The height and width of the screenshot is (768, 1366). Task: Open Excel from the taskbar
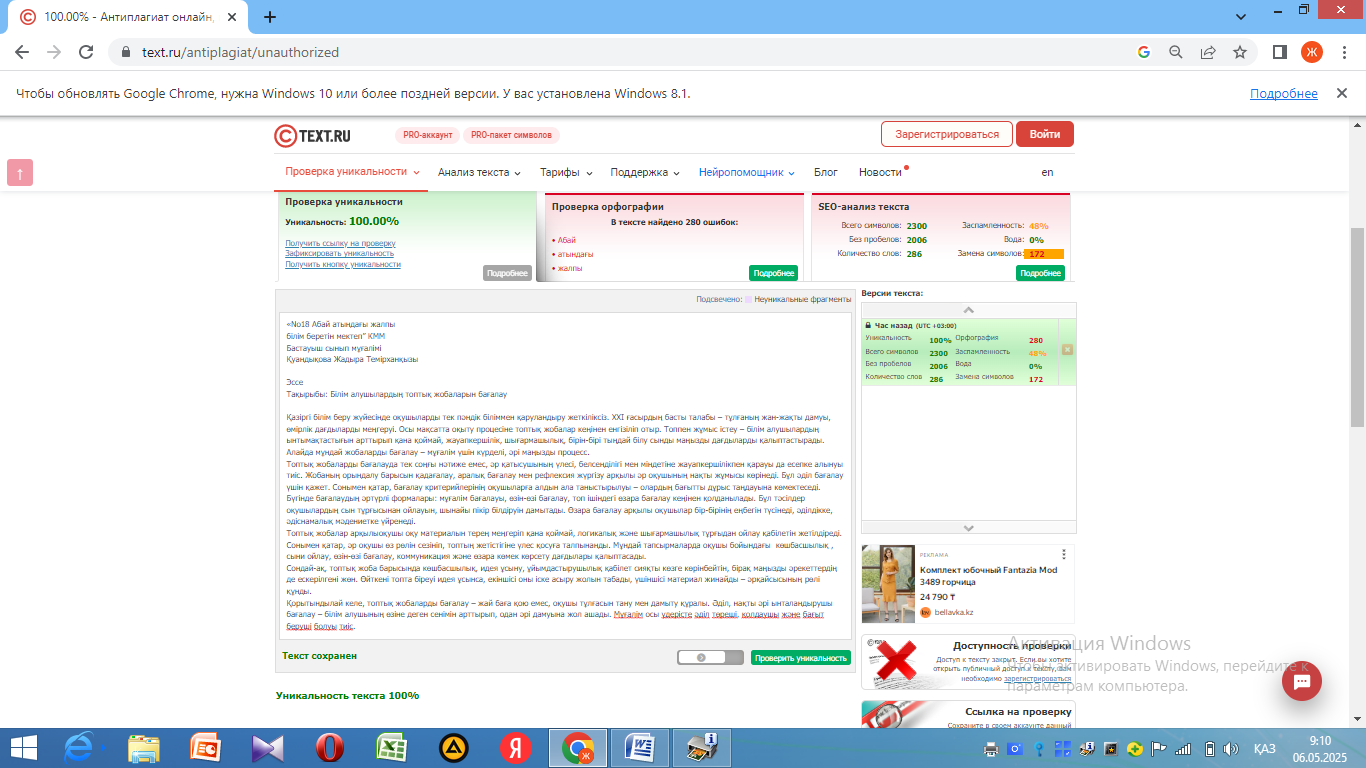click(391, 748)
